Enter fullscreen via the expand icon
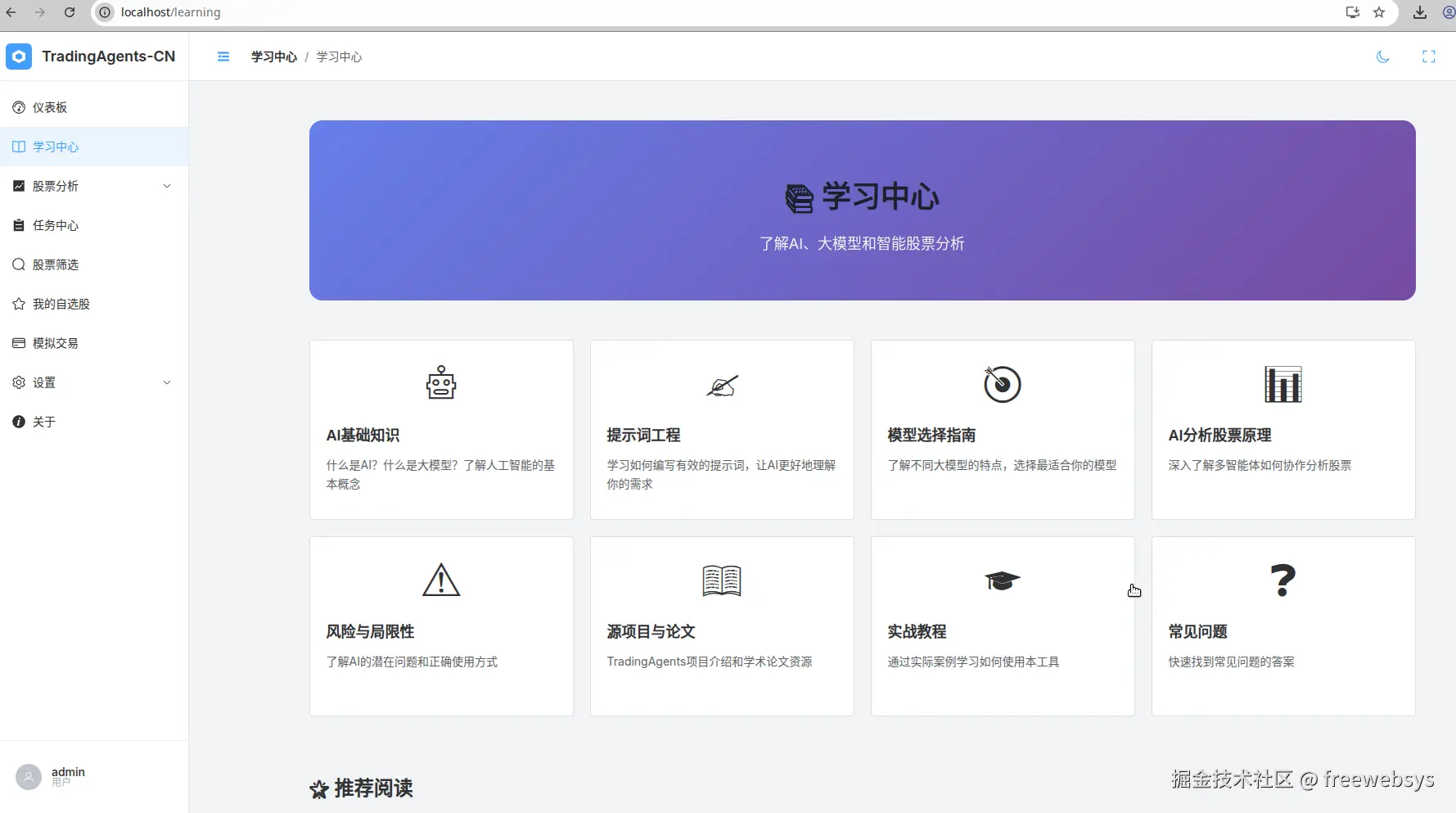The width and height of the screenshot is (1456, 813). (1429, 56)
